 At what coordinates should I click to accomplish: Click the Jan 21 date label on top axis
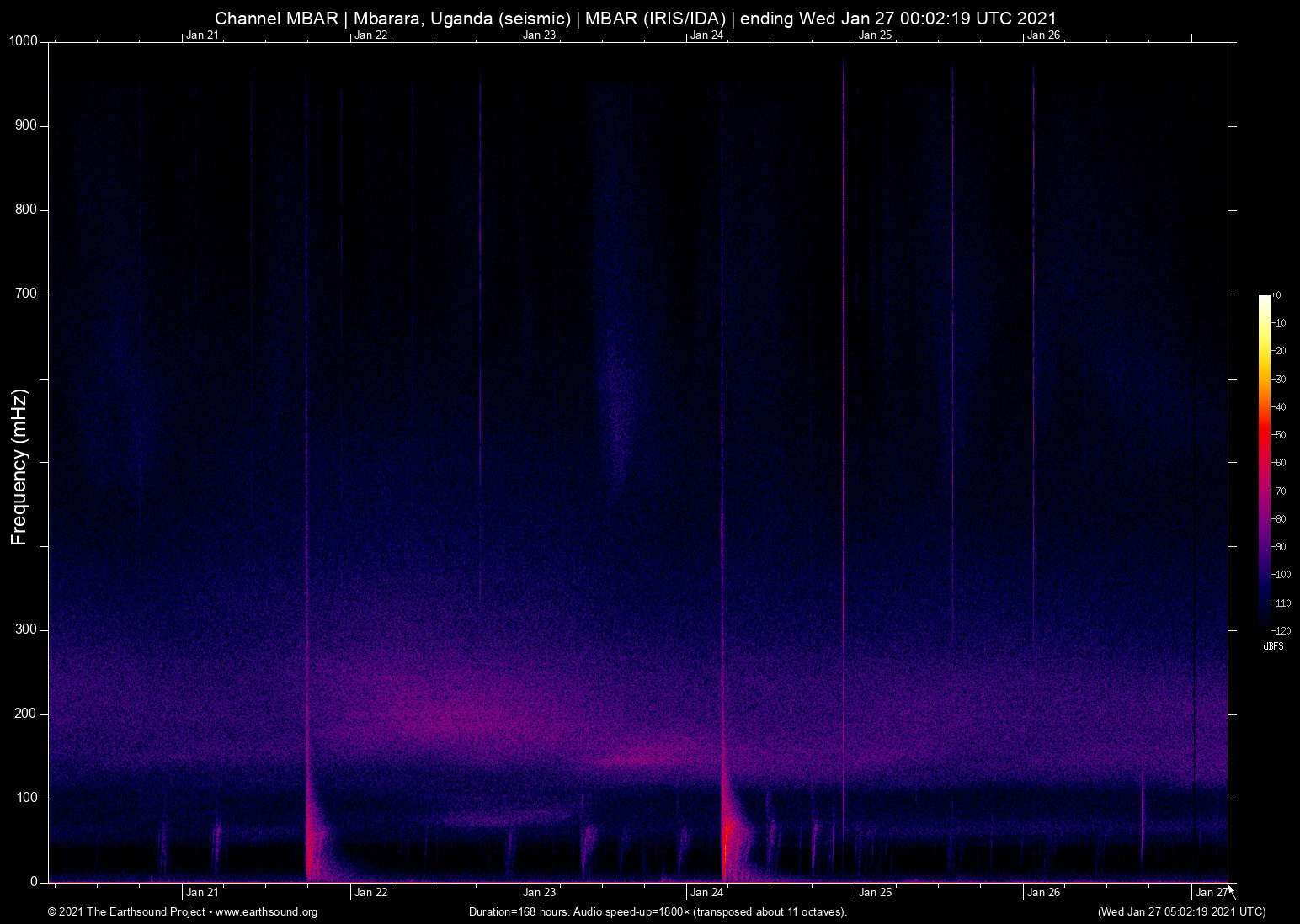click(x=202, y=35)
